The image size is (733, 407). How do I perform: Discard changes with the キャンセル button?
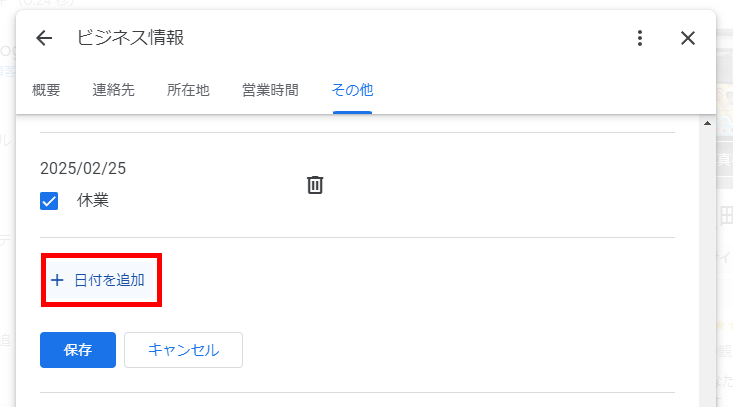point(183,350)
